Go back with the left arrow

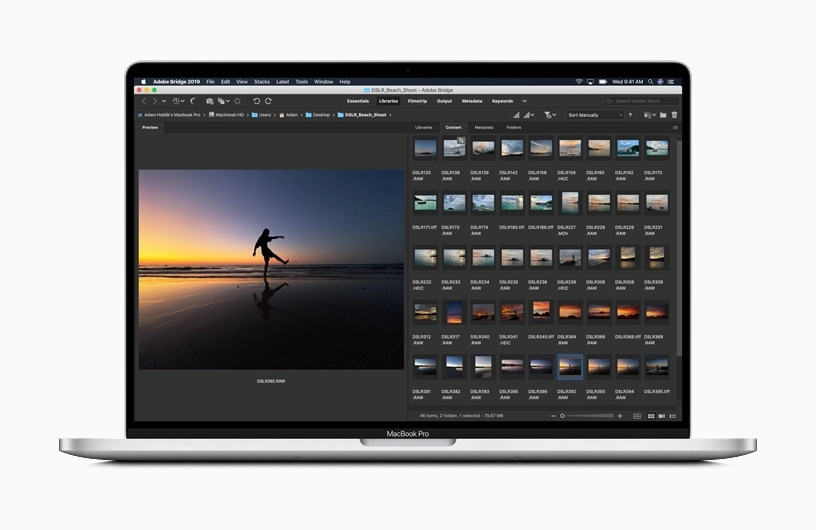[x=144, y=101]
